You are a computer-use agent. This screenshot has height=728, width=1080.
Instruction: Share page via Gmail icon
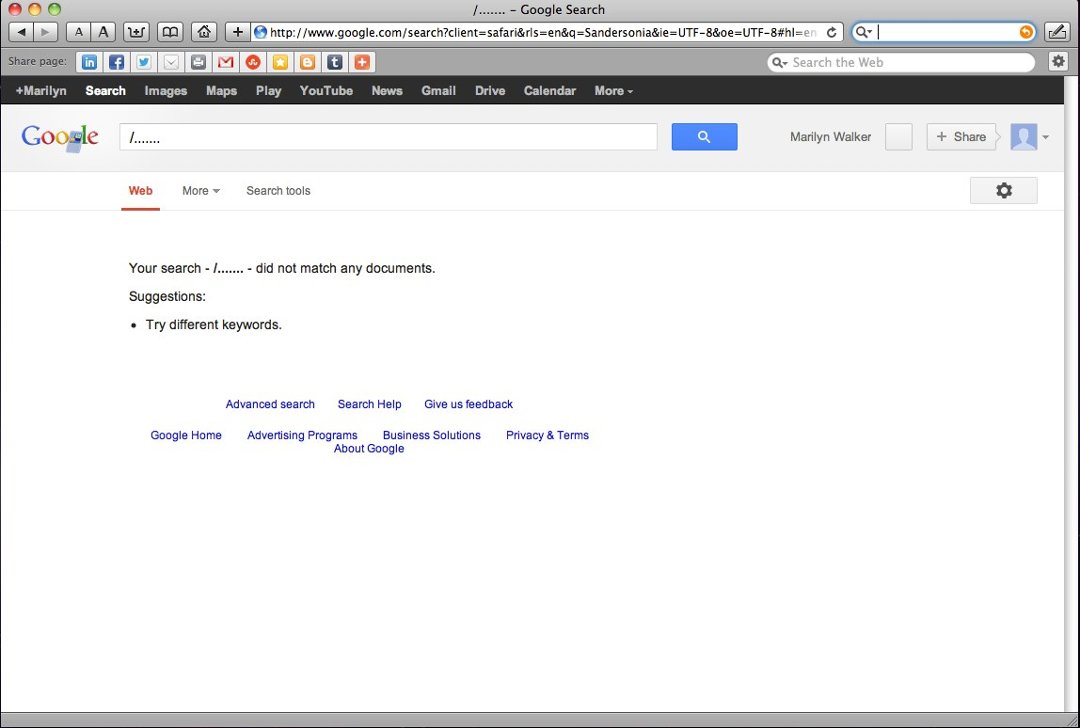click(225, 62)
